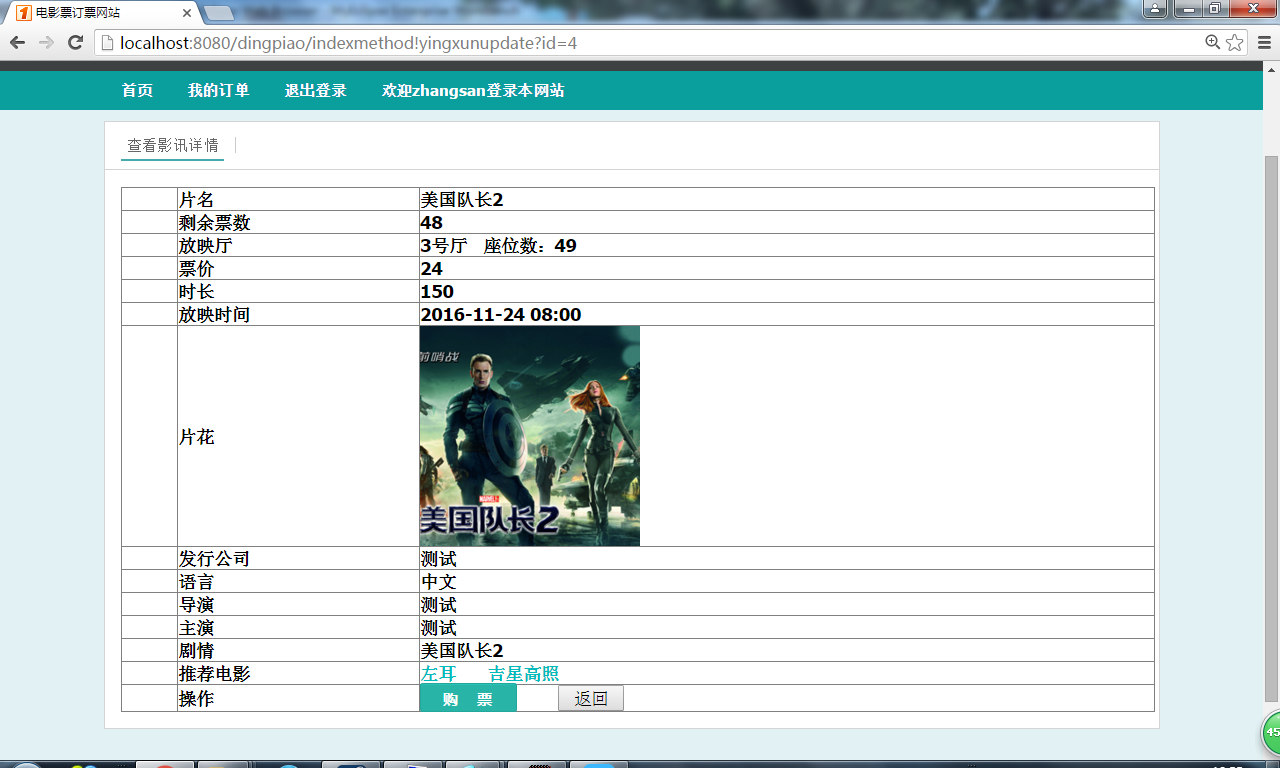Click 退出登录 to log out
This screenshot has width=1280, height=768.
coord(315,90)
